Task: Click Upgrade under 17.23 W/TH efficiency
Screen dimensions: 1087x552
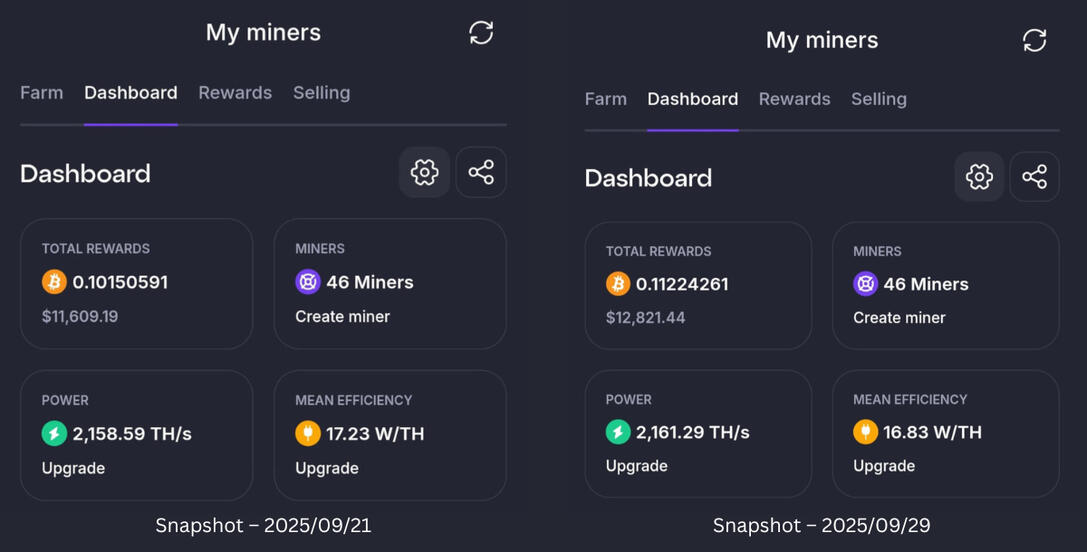Action: (x=326, y=468)
